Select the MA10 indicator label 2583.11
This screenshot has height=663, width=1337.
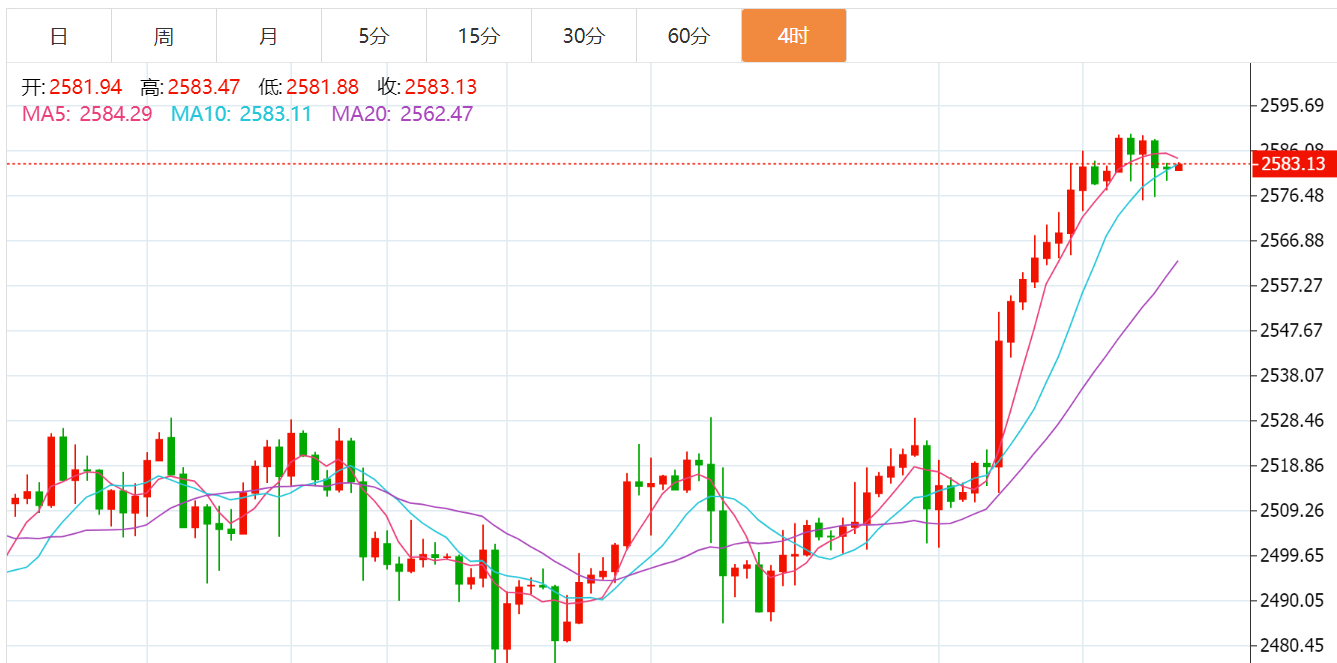[275, 114]
